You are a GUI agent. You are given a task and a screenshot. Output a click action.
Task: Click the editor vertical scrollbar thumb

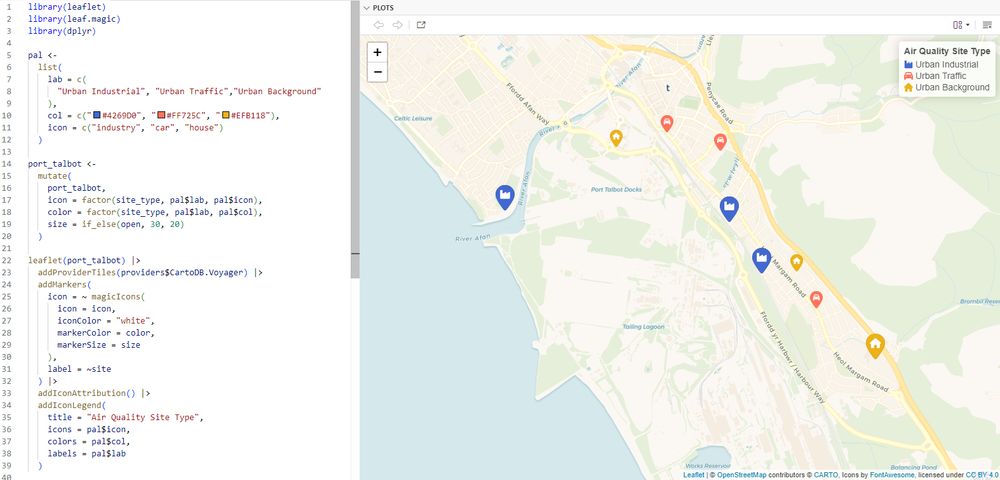tap(355, 139)
